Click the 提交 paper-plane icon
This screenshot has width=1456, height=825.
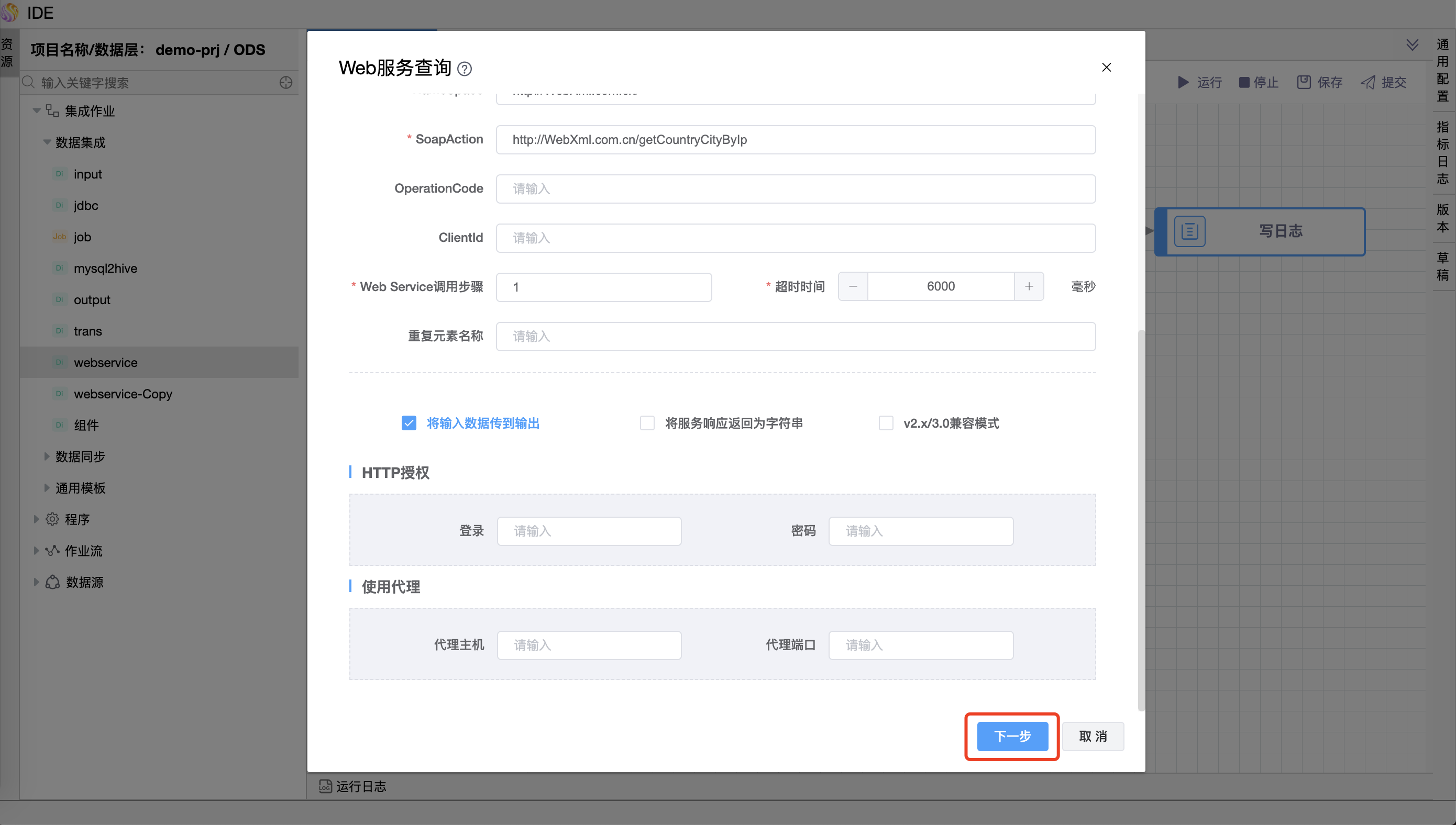coord(1367,82)
